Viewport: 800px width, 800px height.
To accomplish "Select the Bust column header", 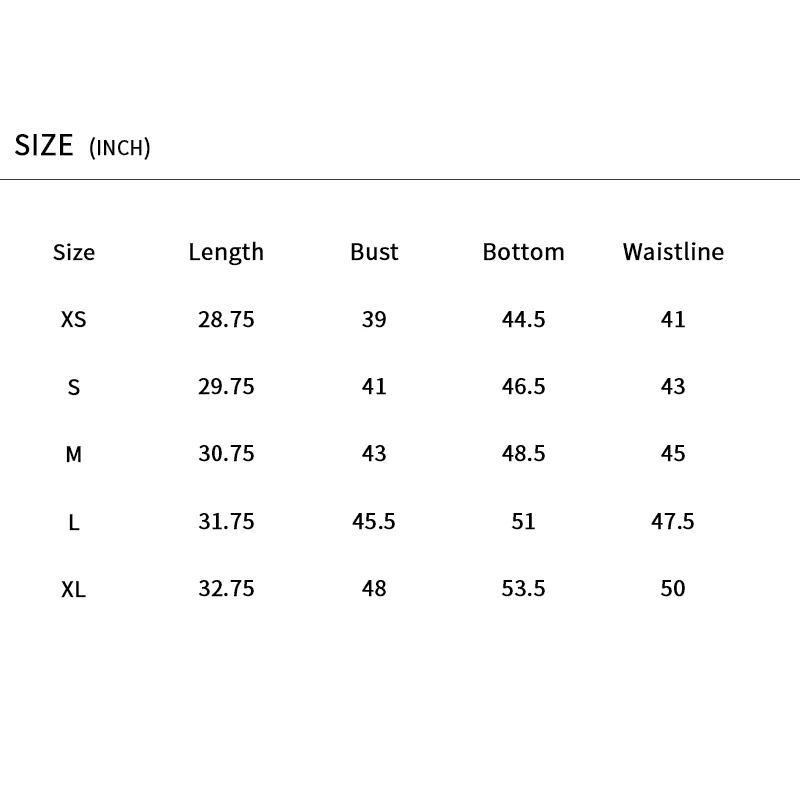I will (x=374, y=252).
